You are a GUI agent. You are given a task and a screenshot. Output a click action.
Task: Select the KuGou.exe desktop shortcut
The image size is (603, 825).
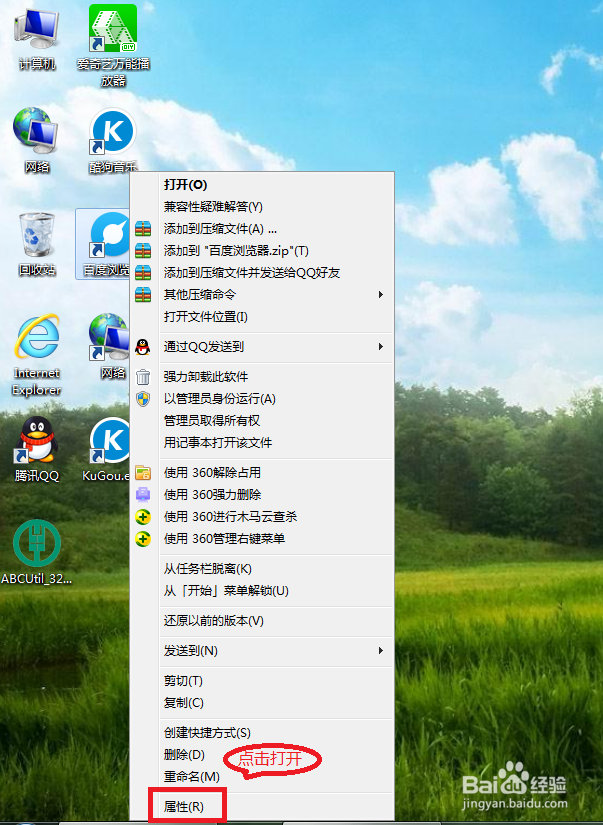107,450
